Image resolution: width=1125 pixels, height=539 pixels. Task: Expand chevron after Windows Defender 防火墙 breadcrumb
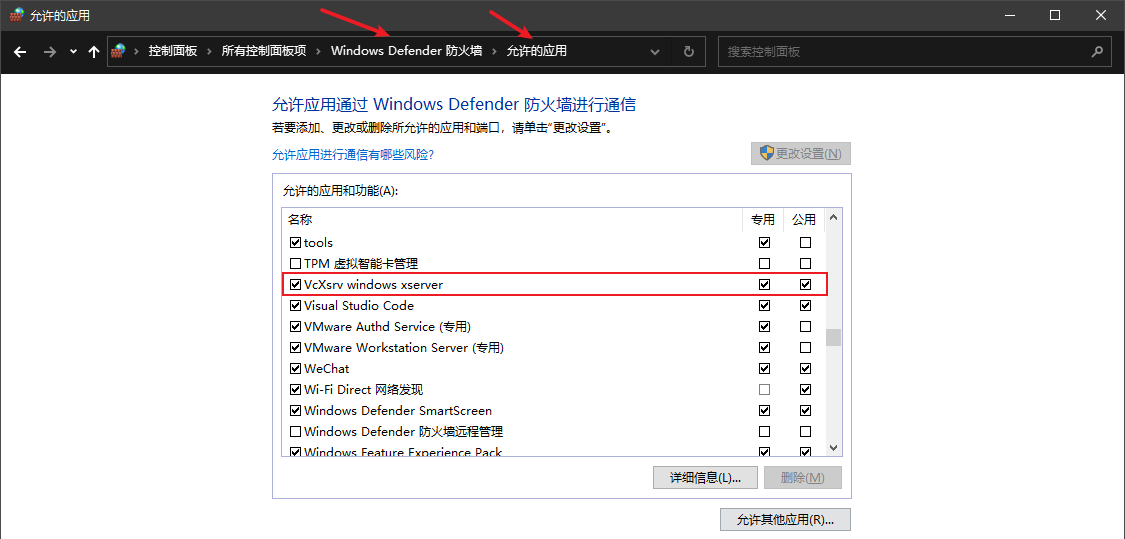point(494,52)
